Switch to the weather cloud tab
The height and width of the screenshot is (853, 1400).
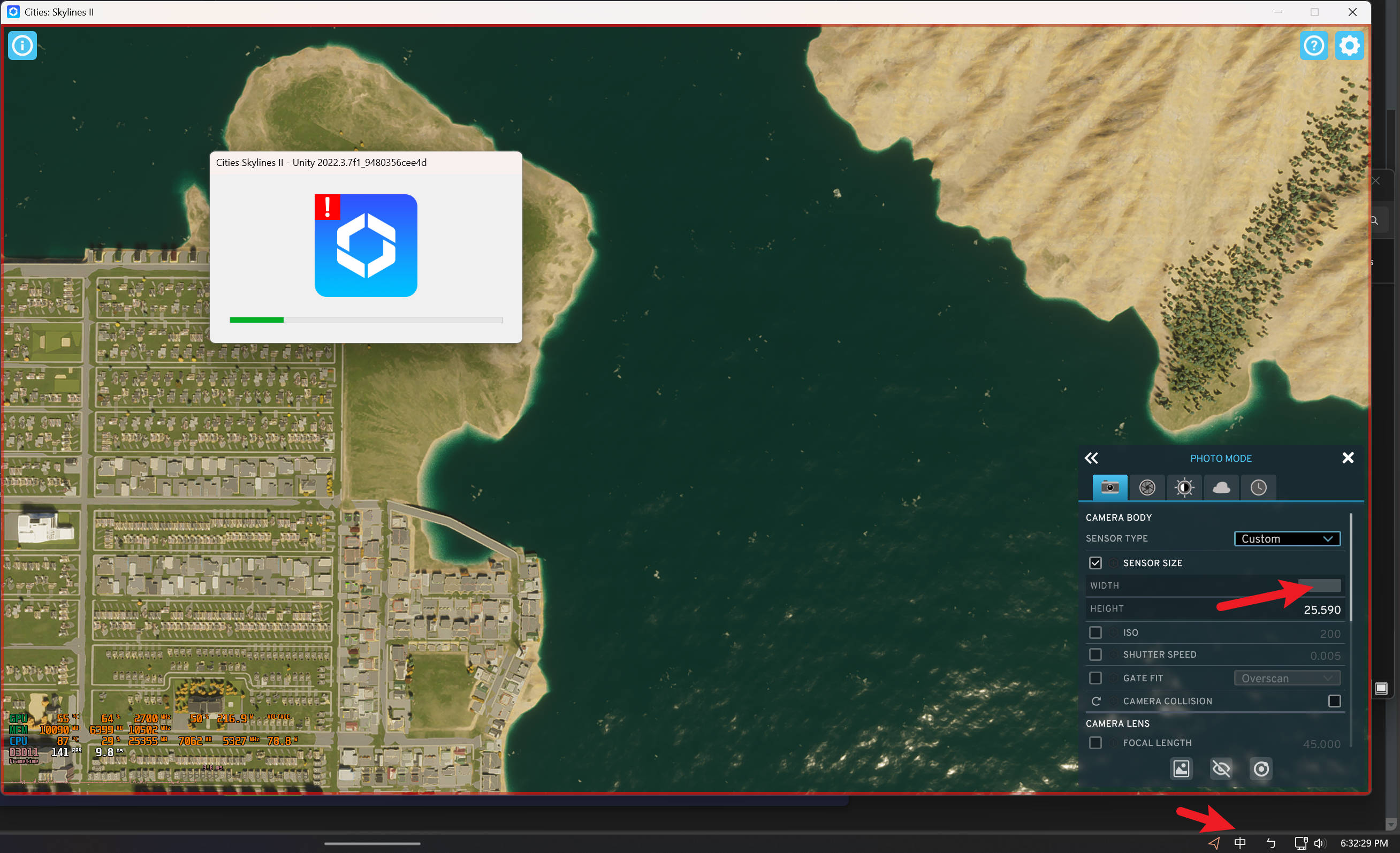(1222, 487)
